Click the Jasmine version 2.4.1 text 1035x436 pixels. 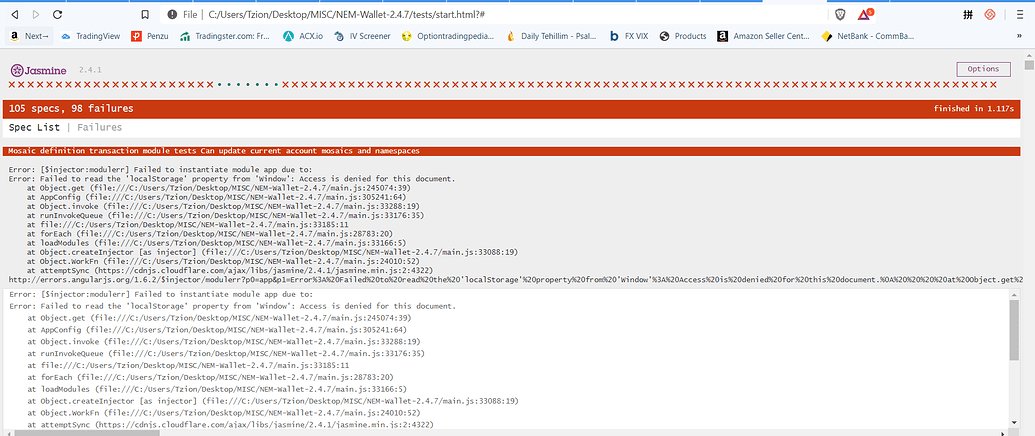coord(90,69)
